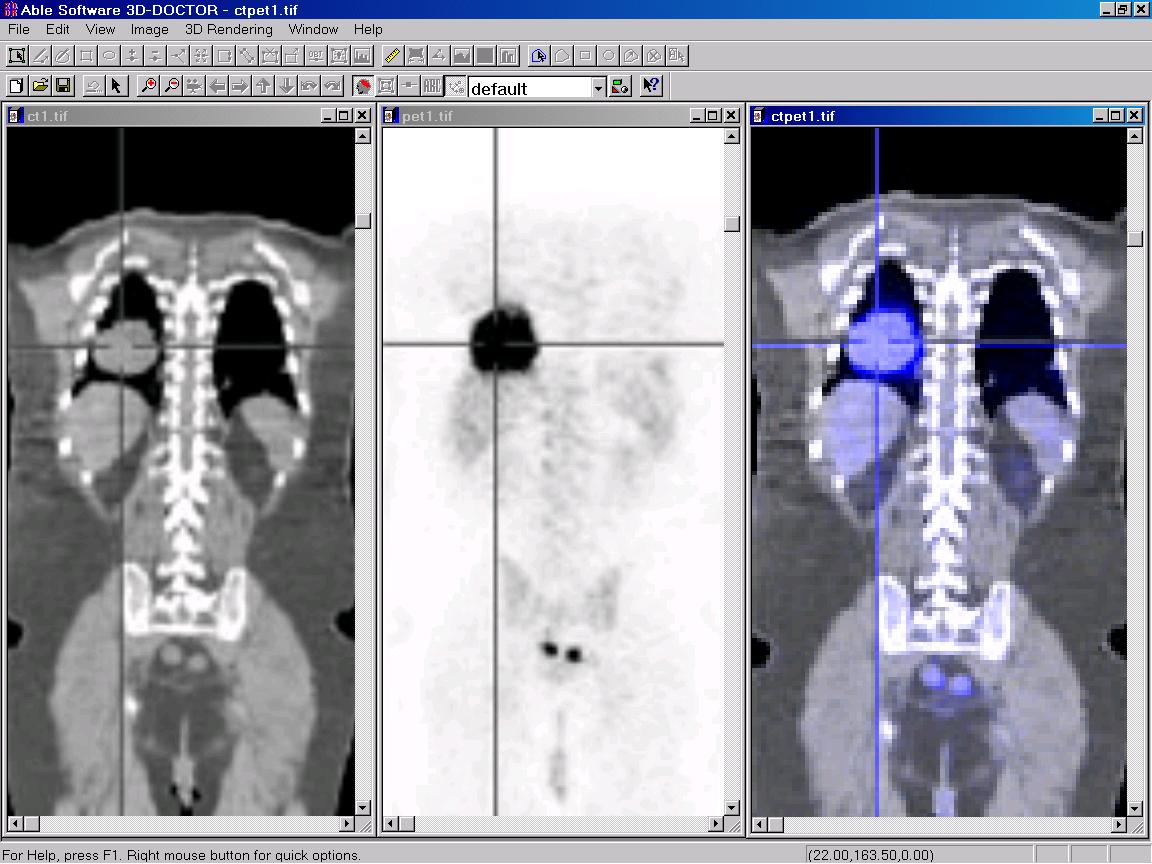Click the OBJ toolbar icon
1152x864 pixels.
click(316, 56)
